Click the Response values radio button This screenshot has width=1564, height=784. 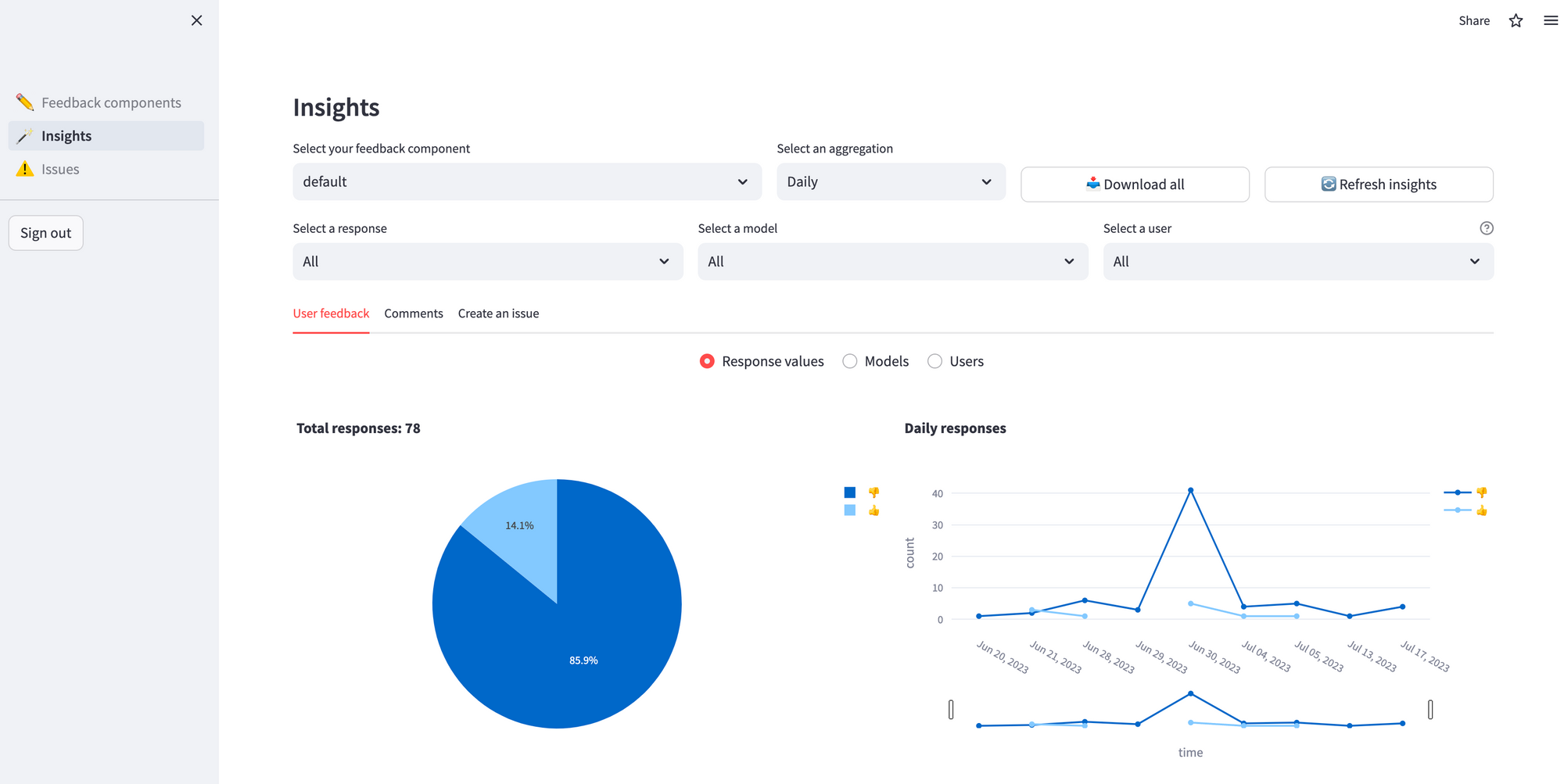click(x=706, y=361)
